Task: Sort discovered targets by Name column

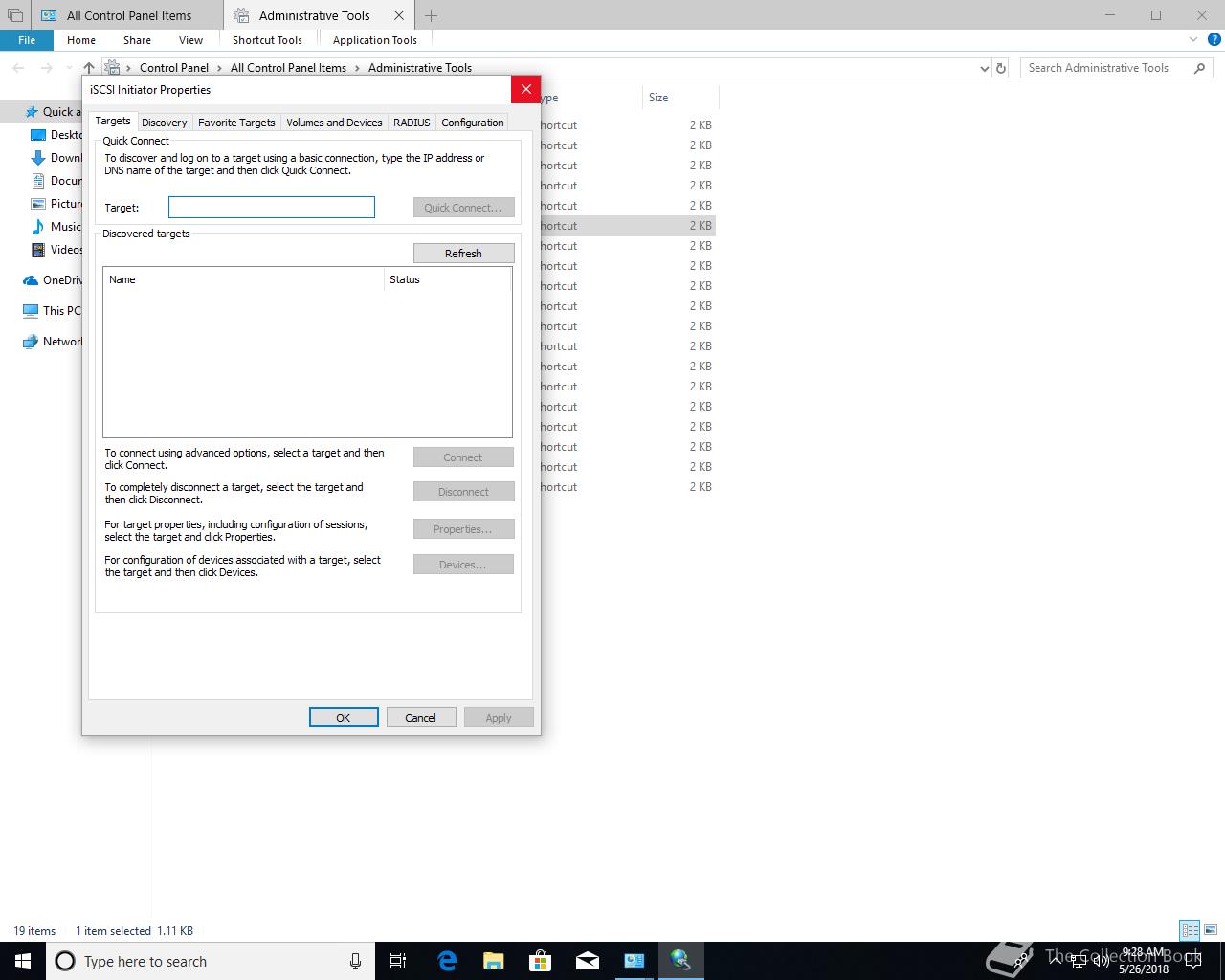Action: click(x=243, y=279)
